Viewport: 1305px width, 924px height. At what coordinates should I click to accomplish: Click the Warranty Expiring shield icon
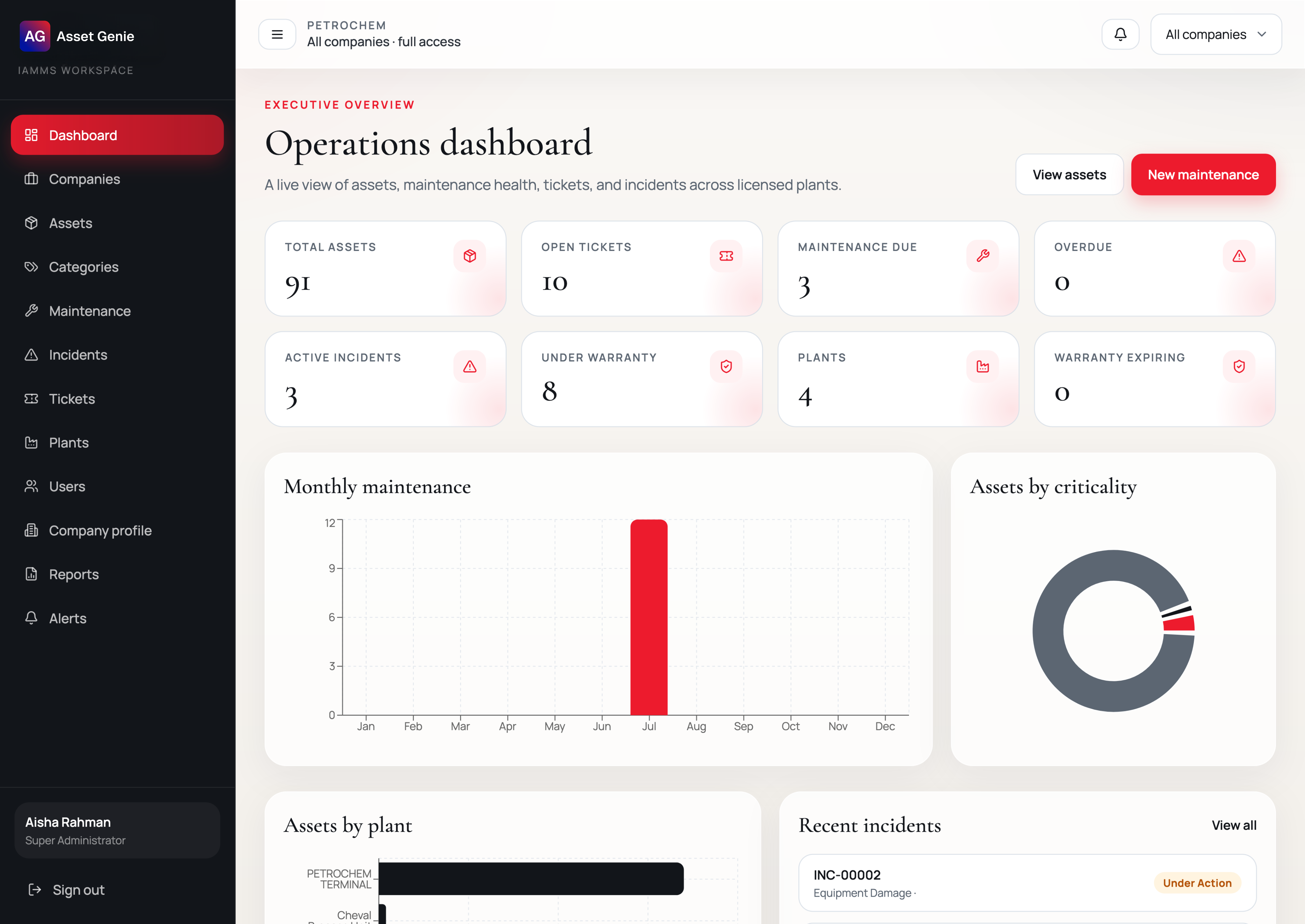[1239, 366]
